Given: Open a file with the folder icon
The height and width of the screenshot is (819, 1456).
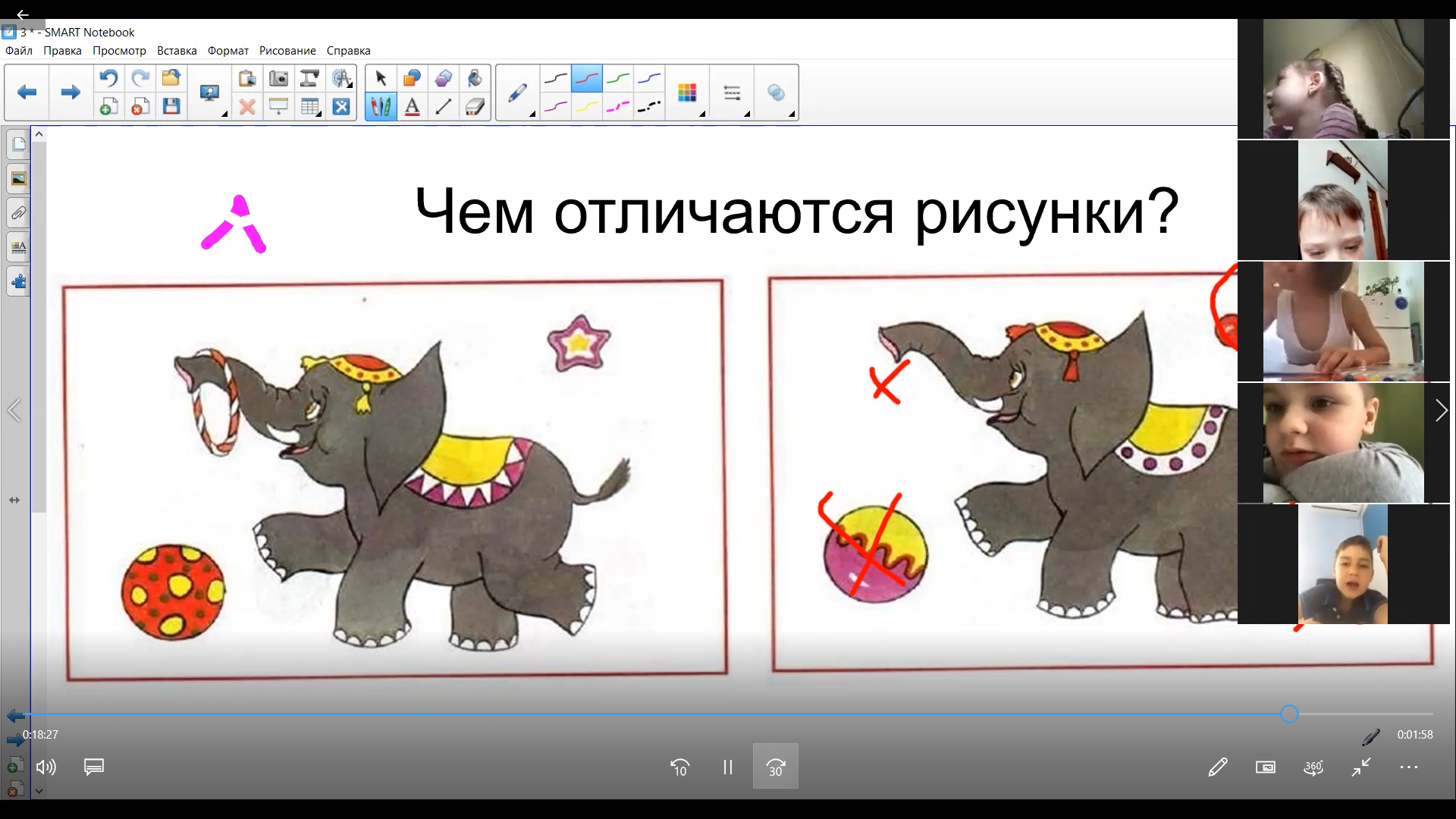Looking at the screenshot, I should [x=171, y=78].
